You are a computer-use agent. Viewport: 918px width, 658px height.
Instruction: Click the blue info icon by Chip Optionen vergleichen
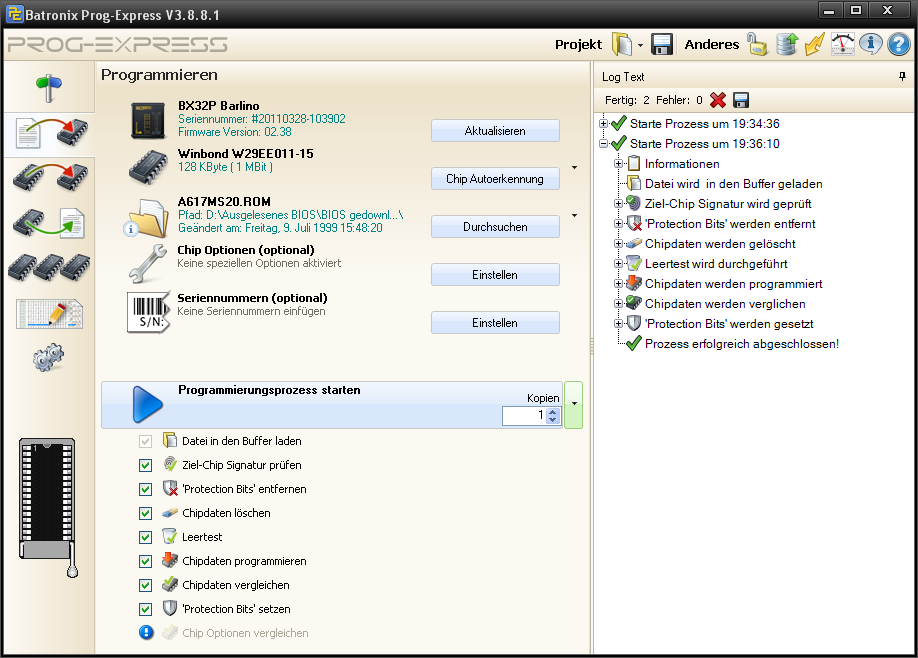coord(146,633)
